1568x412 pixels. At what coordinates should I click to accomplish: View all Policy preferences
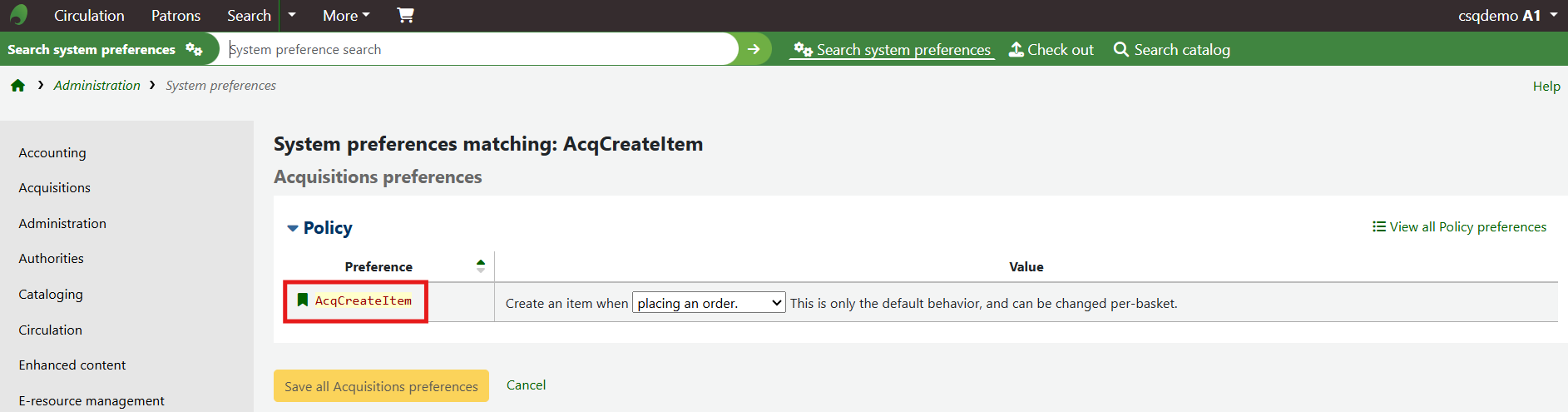click(1459, 226)
